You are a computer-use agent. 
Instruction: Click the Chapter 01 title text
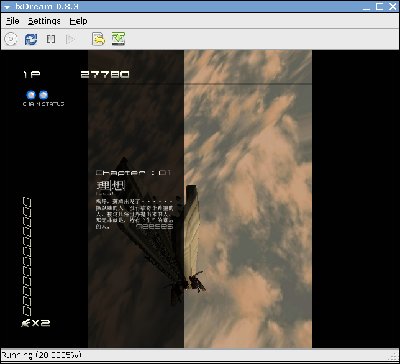click(133, 173)
